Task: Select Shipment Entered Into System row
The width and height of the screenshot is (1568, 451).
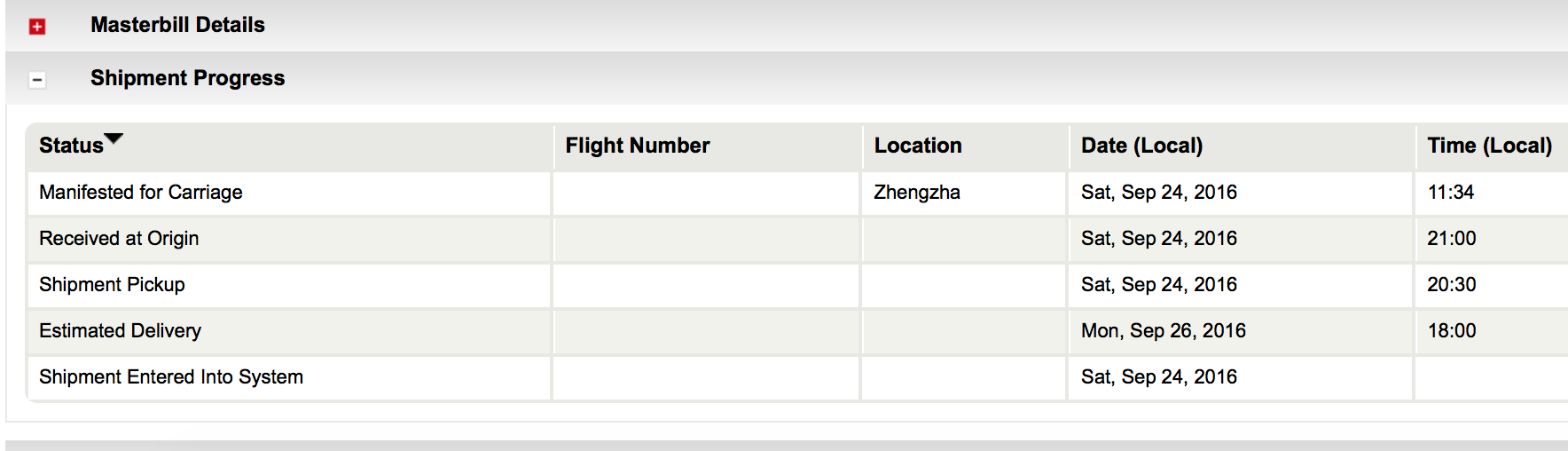Action: (797, 377)
